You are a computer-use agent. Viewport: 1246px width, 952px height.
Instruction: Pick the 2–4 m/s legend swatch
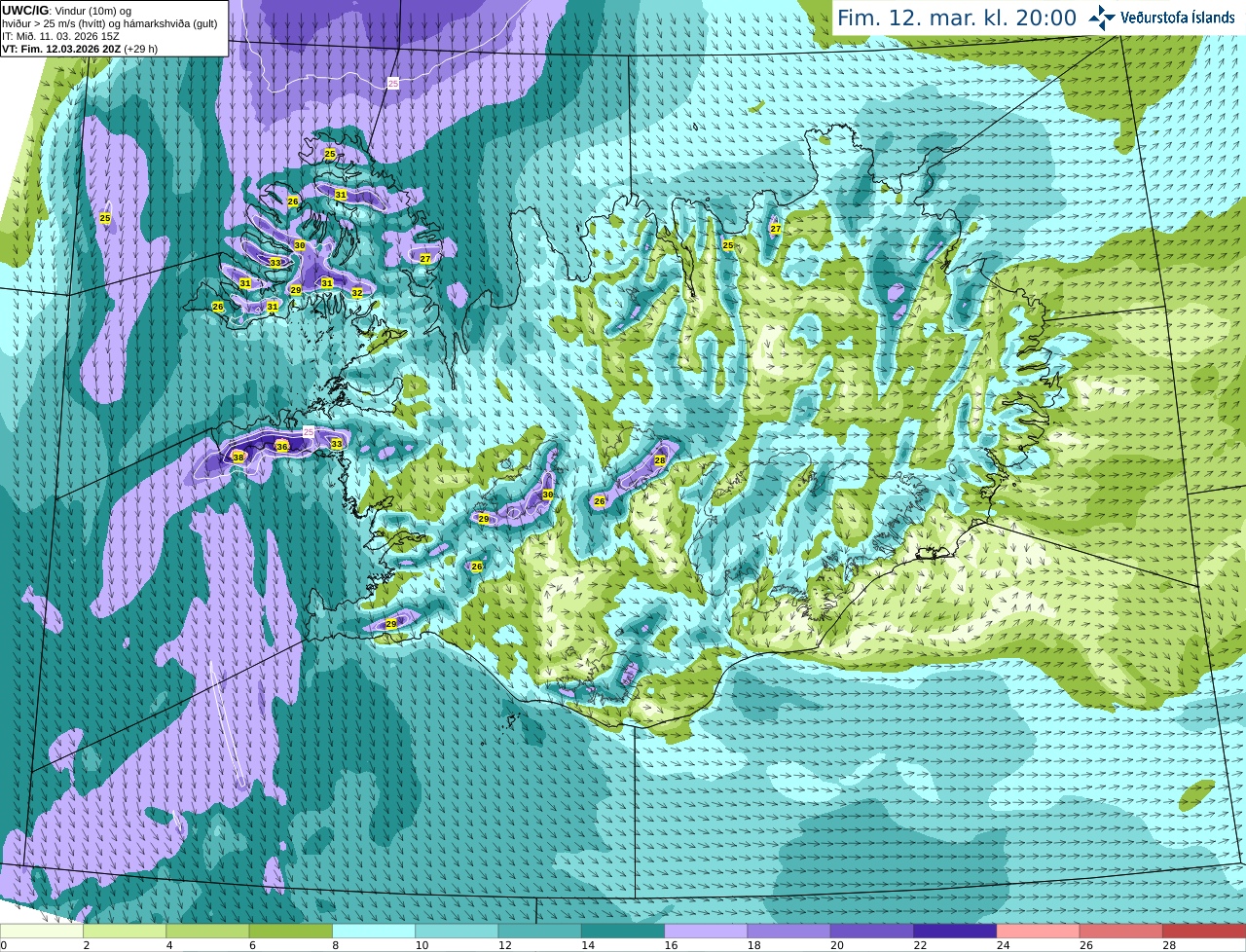125,931
